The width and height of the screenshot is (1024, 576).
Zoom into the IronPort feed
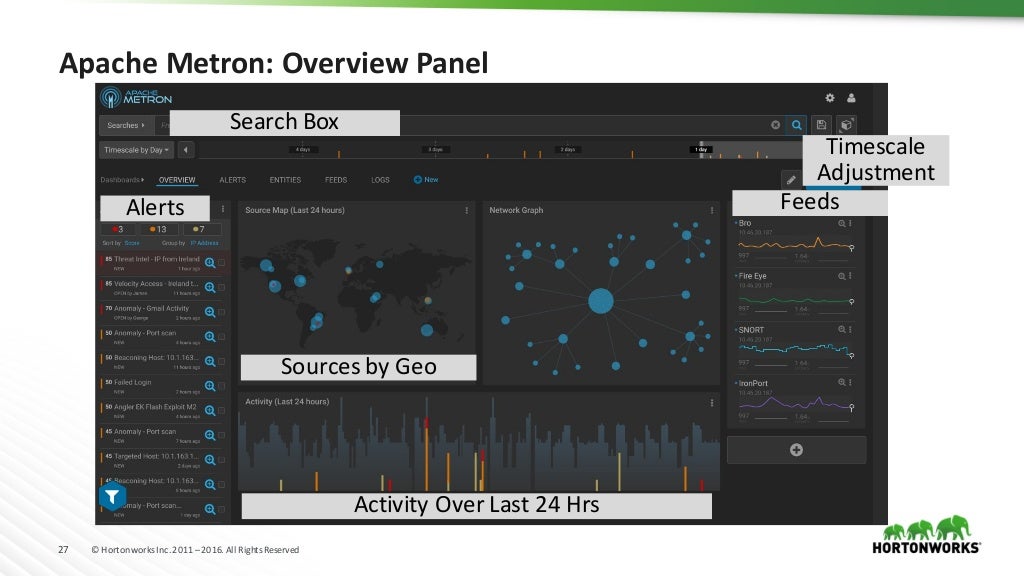[842, 383]
